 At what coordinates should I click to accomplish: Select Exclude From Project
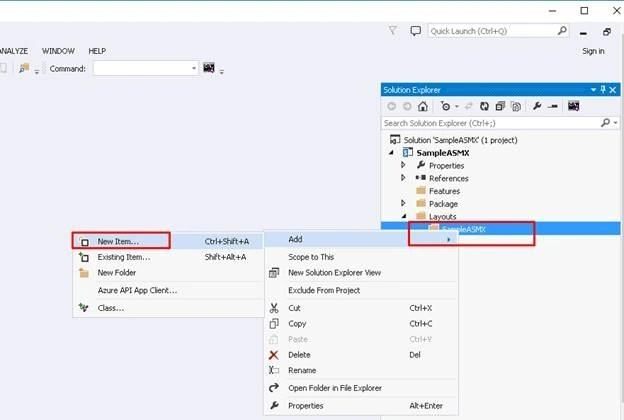[x=361, y=291]
